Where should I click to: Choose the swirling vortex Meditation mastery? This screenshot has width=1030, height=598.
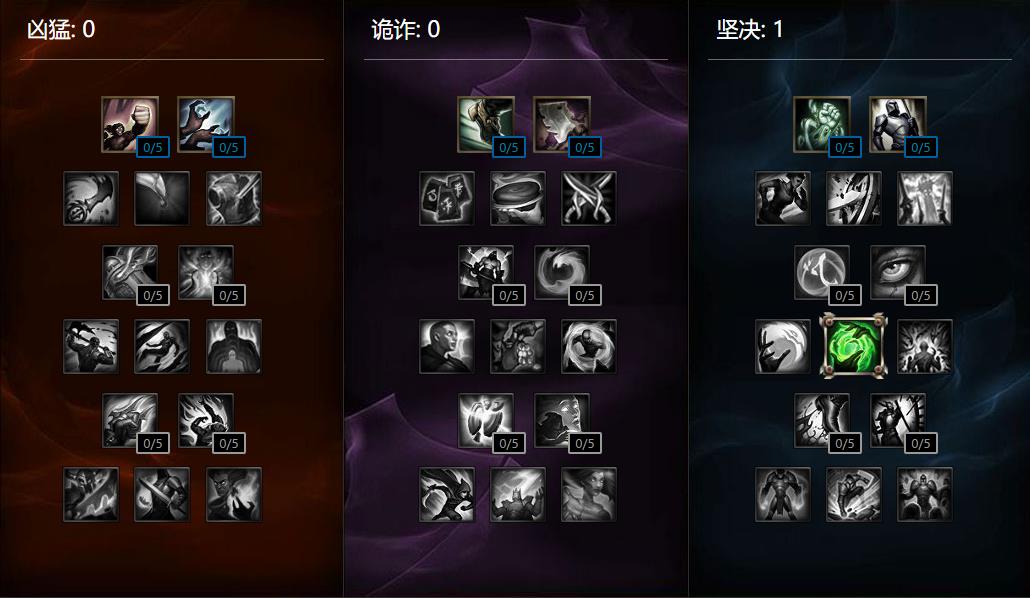point(562,273)
